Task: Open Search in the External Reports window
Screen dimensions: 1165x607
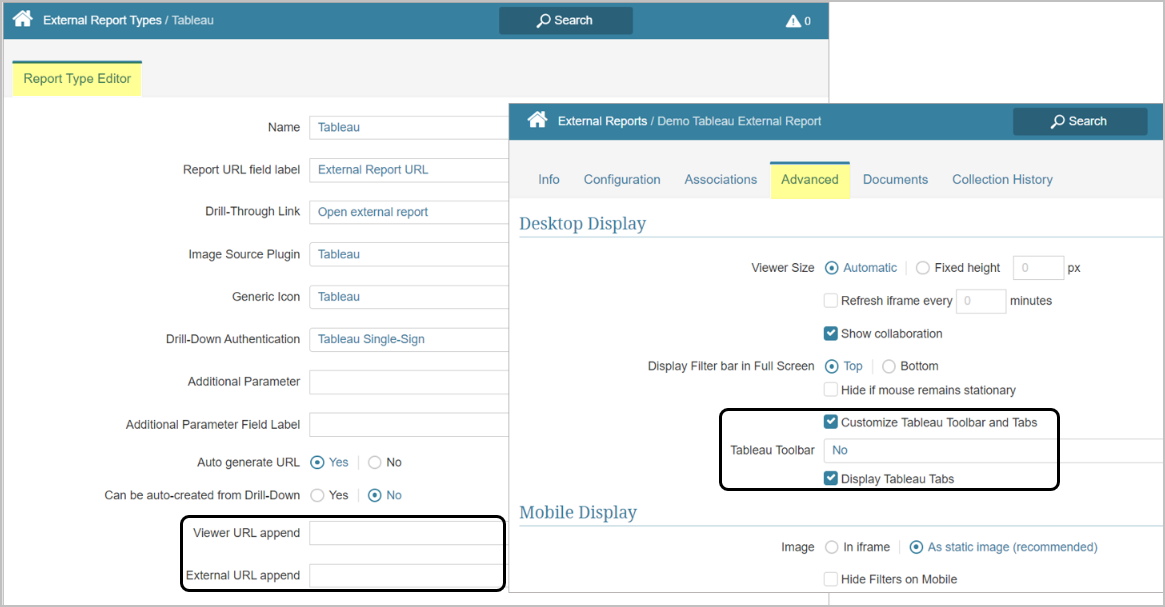Action: 1080,121
